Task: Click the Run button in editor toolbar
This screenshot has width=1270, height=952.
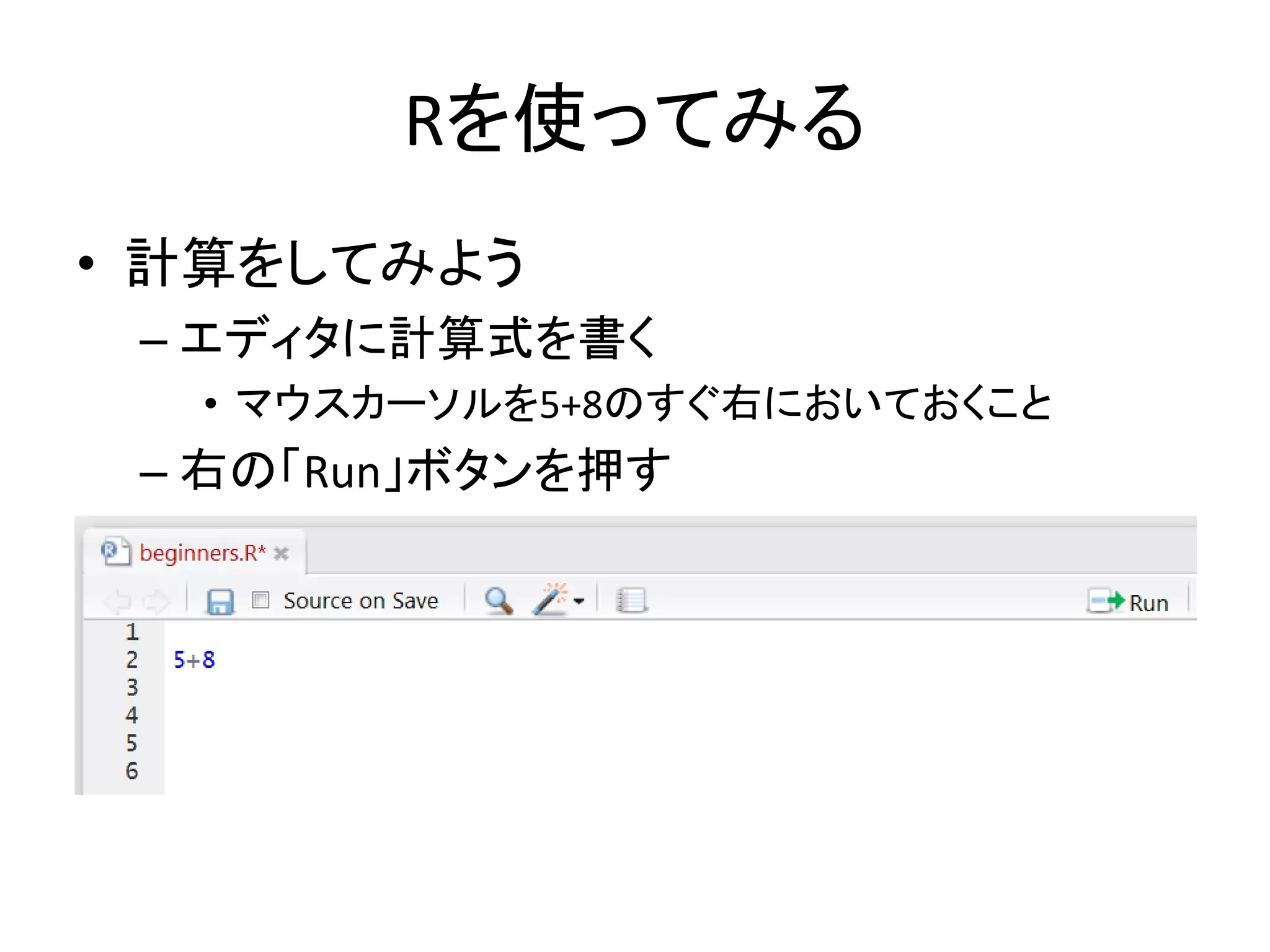Action: click(x=1128, y=602)
